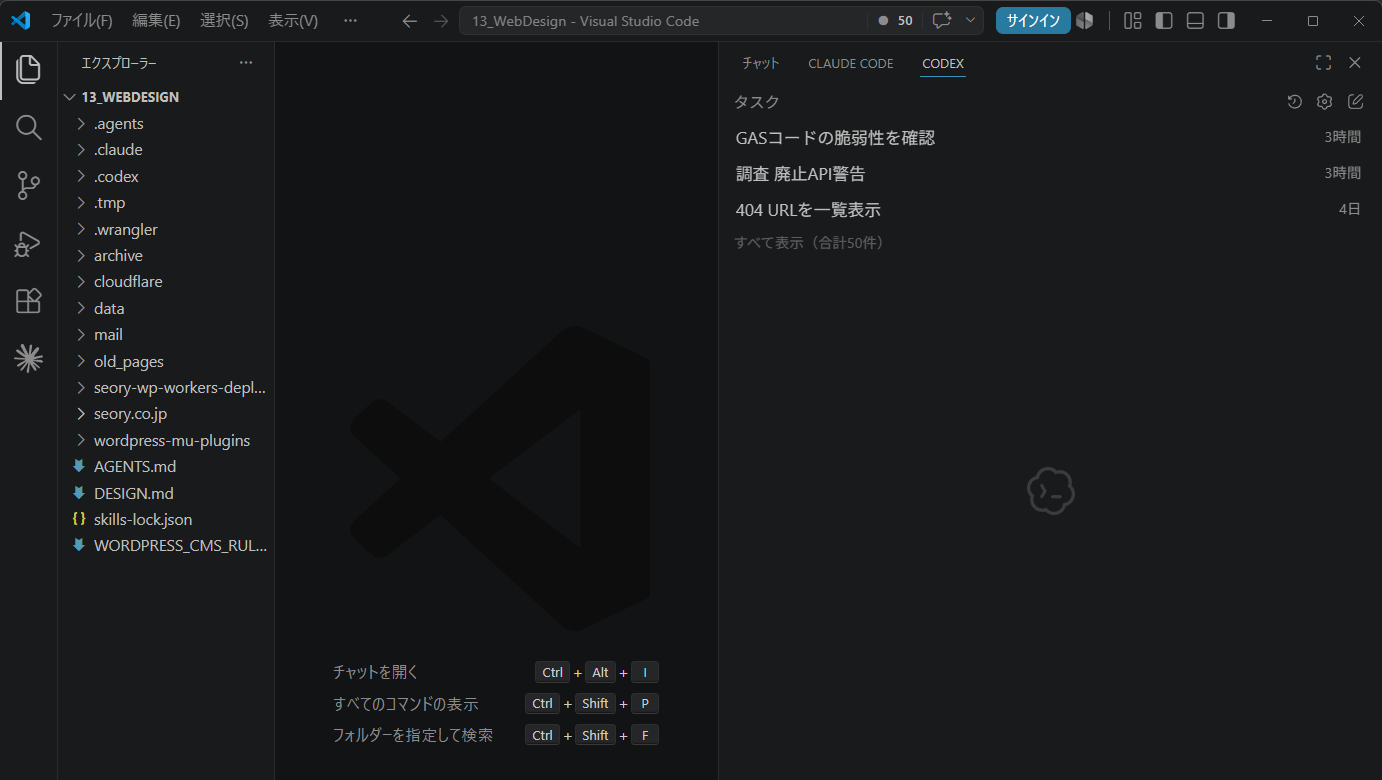Image resolution: width=1382 pixels, height=780 pixels.
Task: Click the VS Code logo in title bar
Action: tap(21, 20)
